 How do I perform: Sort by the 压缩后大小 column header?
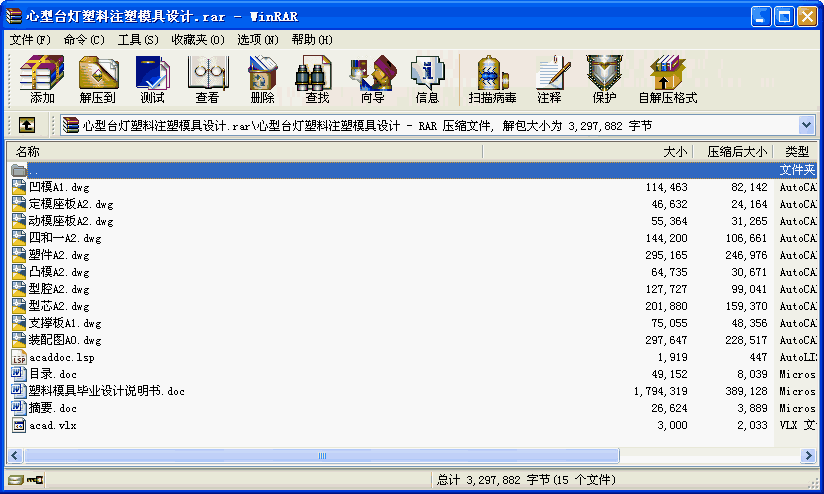(x=733, y=152)
